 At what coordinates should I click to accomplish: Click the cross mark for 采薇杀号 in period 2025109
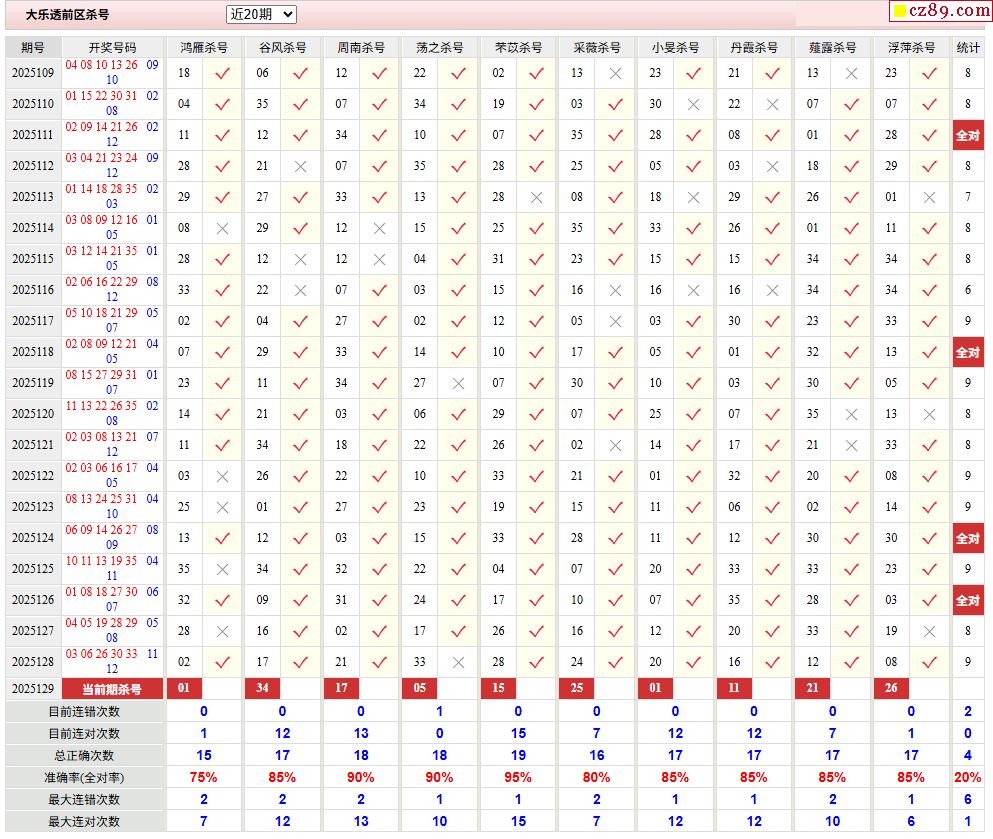pos(615,73)
